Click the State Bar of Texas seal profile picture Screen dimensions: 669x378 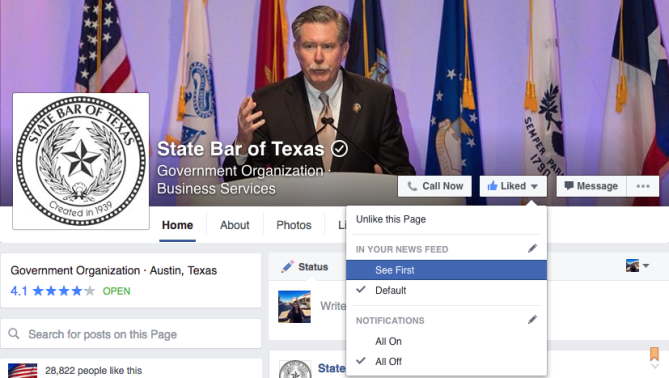[x=81, y=161]
